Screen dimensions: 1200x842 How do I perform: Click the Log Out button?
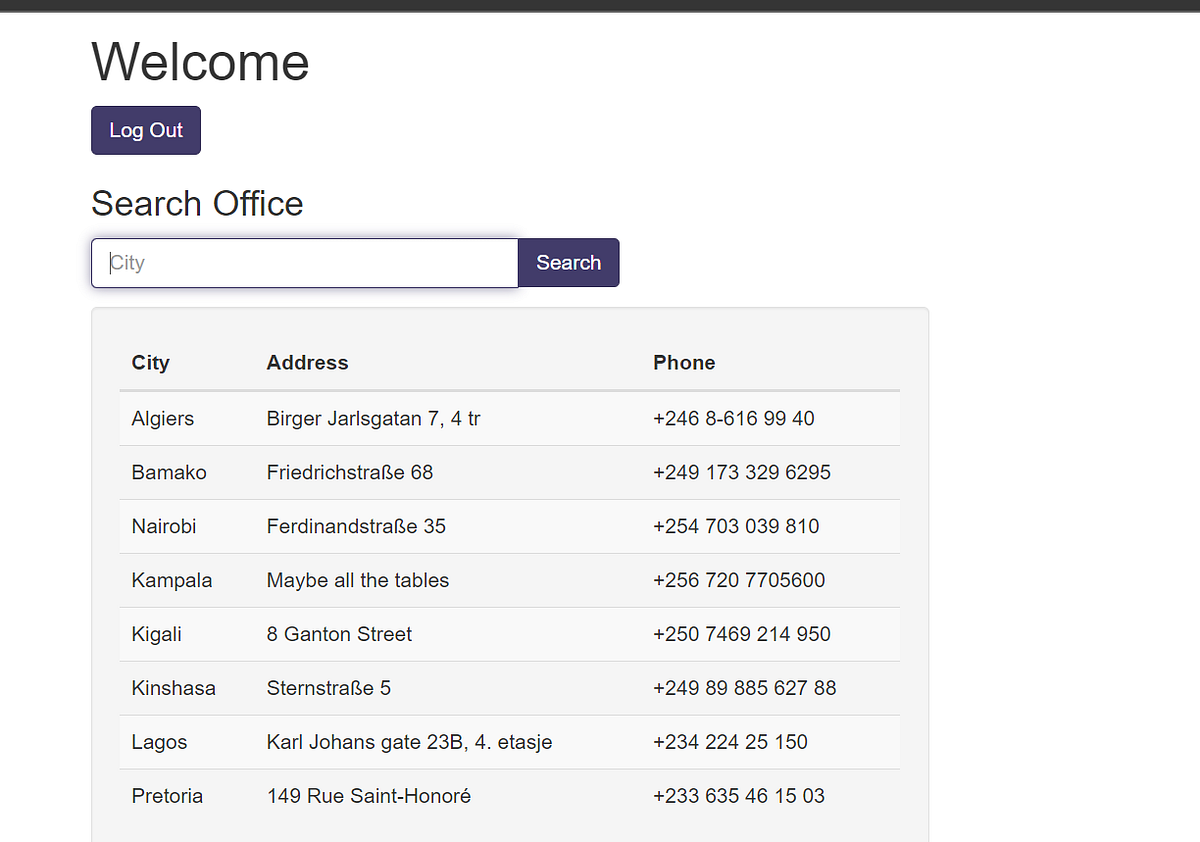tap(145, 130)
